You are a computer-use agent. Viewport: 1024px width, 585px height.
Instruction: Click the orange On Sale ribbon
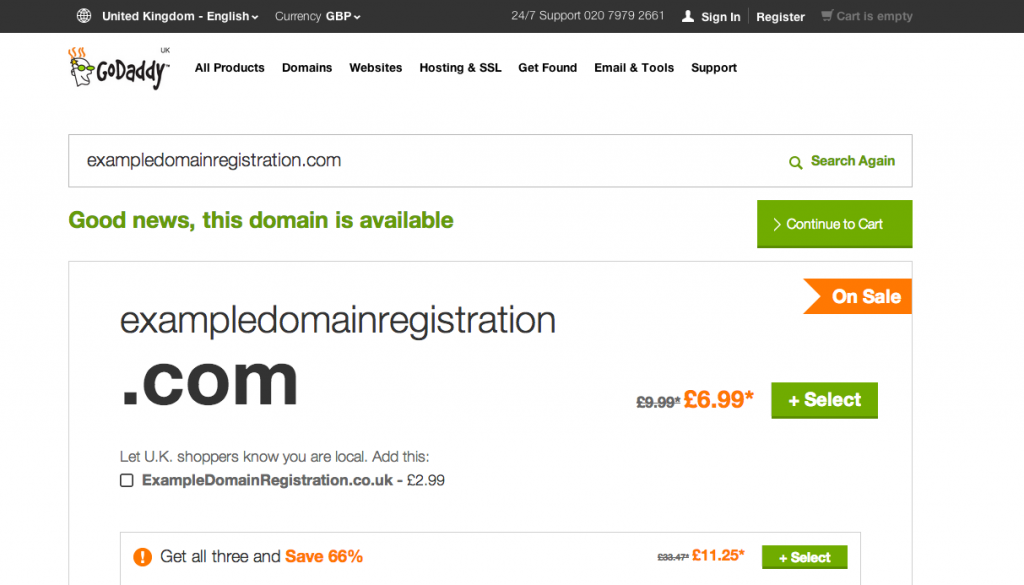(x=857, y=296)
